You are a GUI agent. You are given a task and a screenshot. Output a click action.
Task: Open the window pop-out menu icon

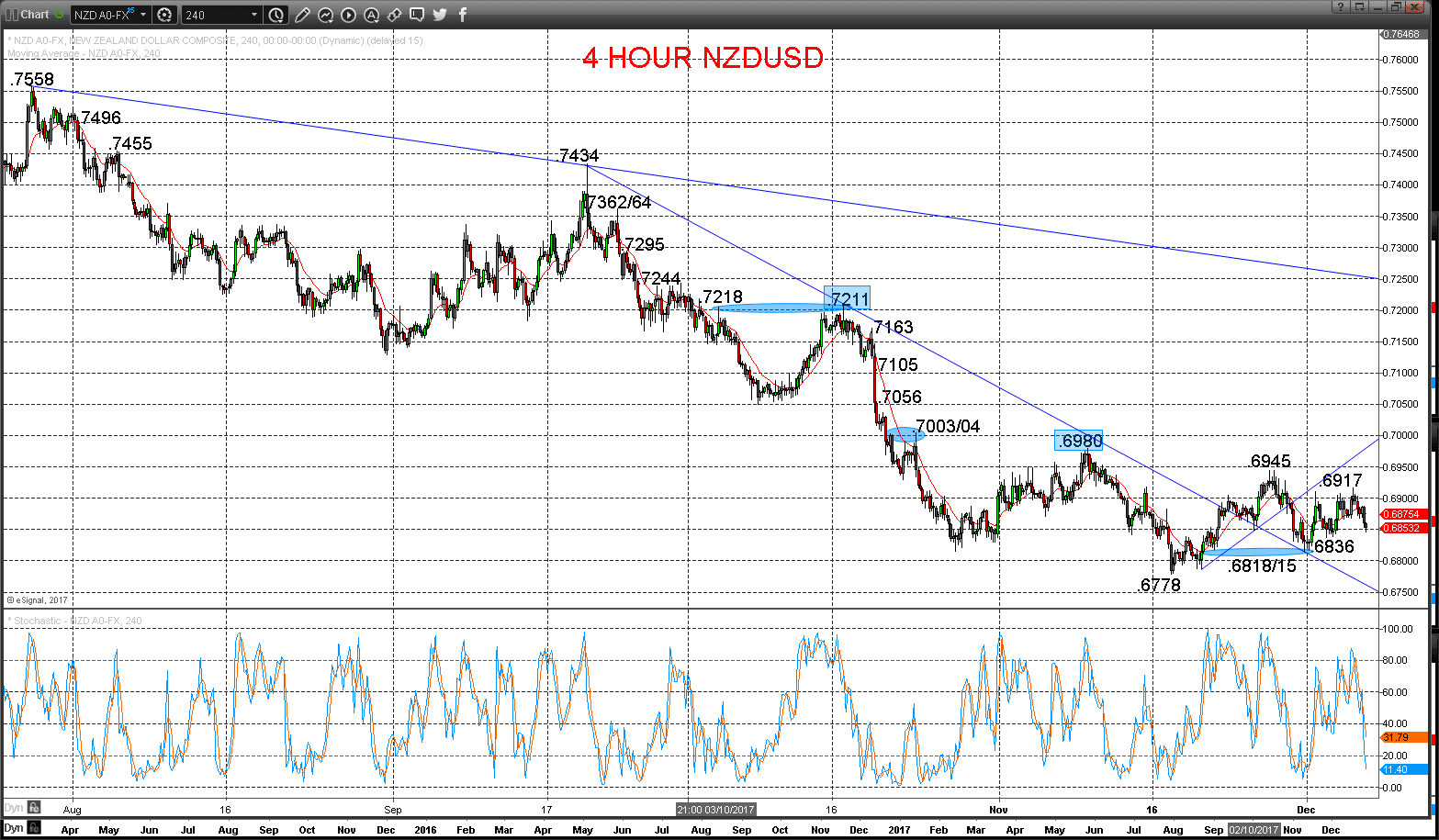pos(1361,7)
